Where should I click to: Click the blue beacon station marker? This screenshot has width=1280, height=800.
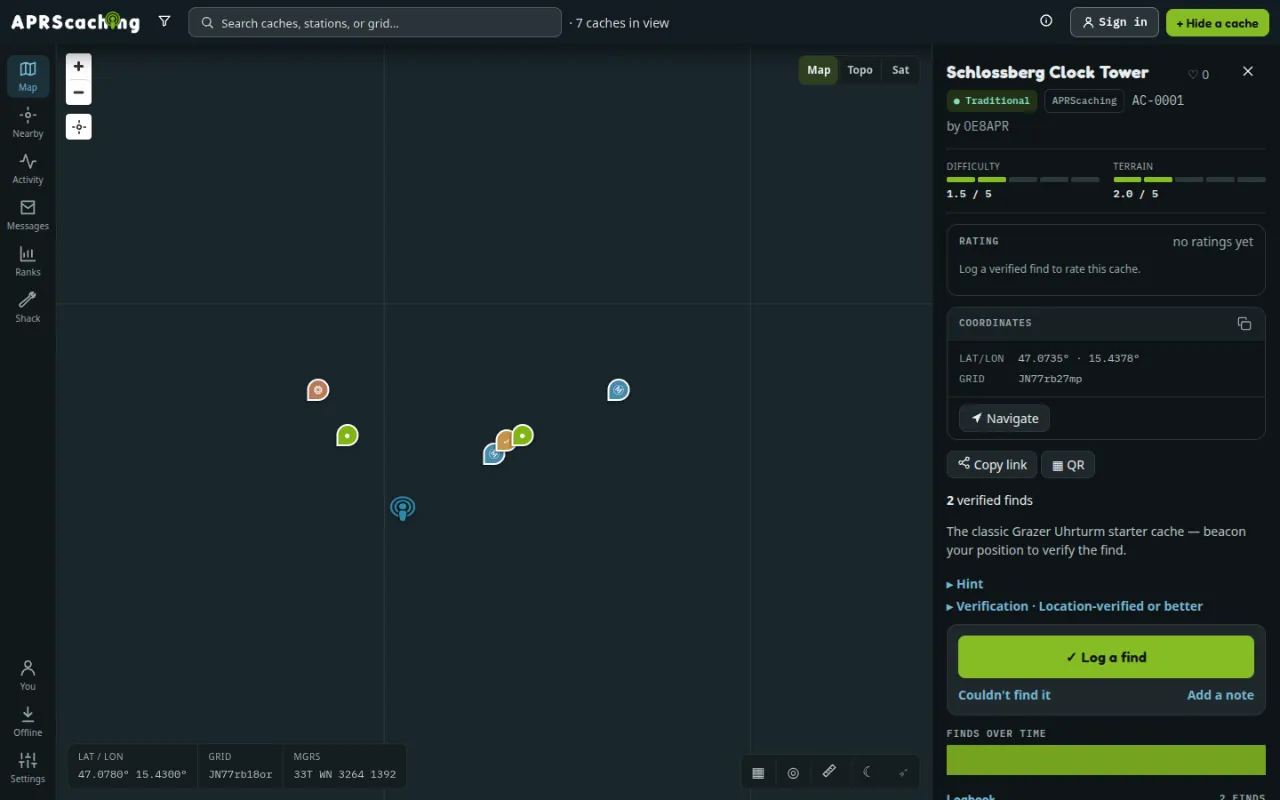point(402,509)
